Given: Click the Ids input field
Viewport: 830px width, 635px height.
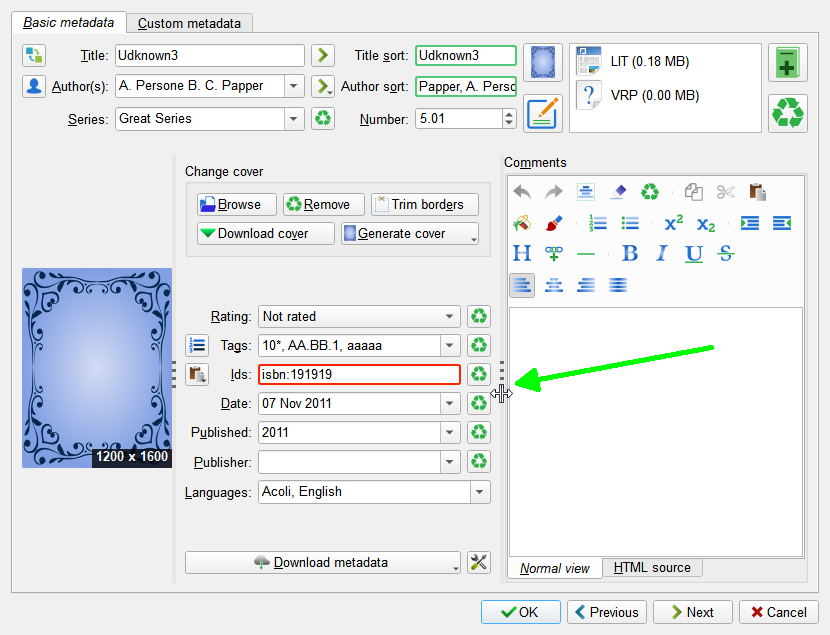Looking at the screenshot, I should (x=359, y=375).
